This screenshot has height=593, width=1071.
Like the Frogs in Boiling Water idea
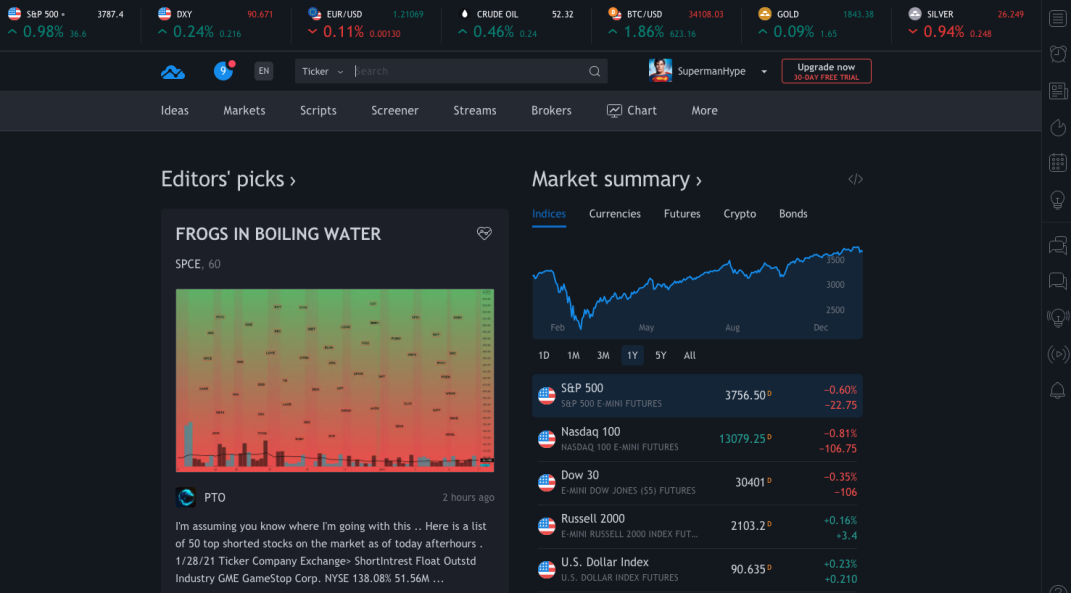pos(484,234)
